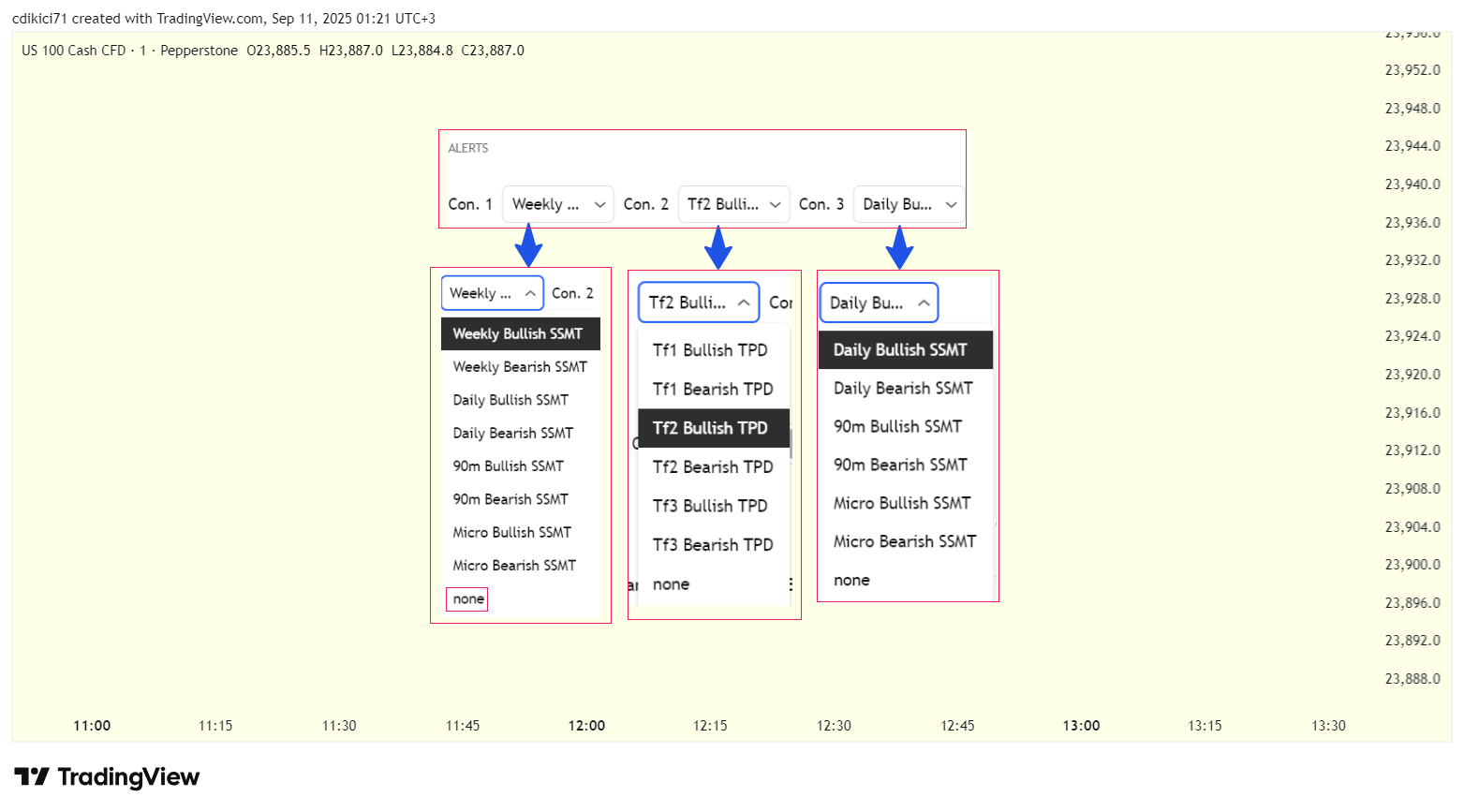Select Tf2 Bearish TPD option

[x=714, y=467]
